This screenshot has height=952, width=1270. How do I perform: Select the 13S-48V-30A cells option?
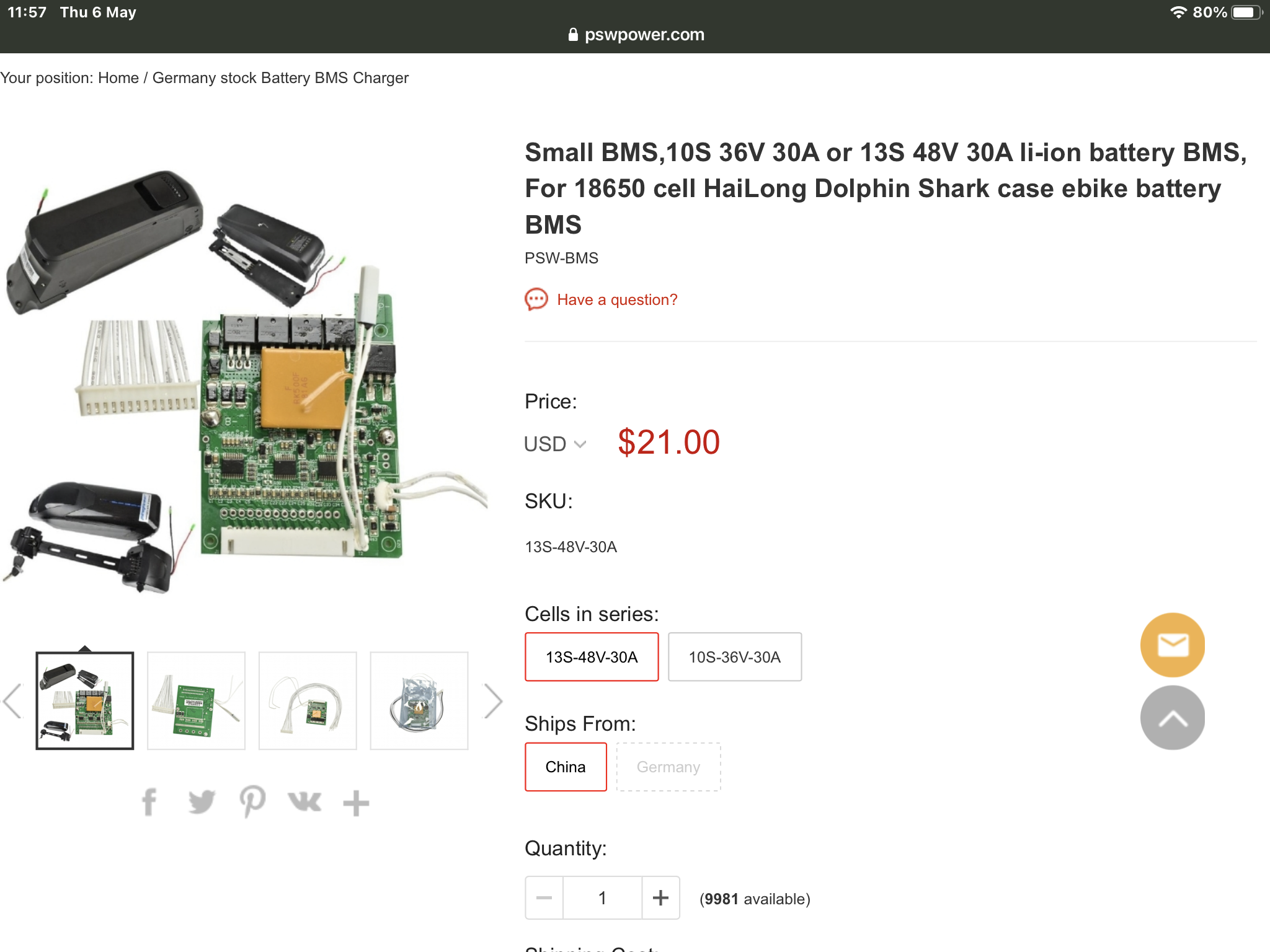tap(592, 657)
